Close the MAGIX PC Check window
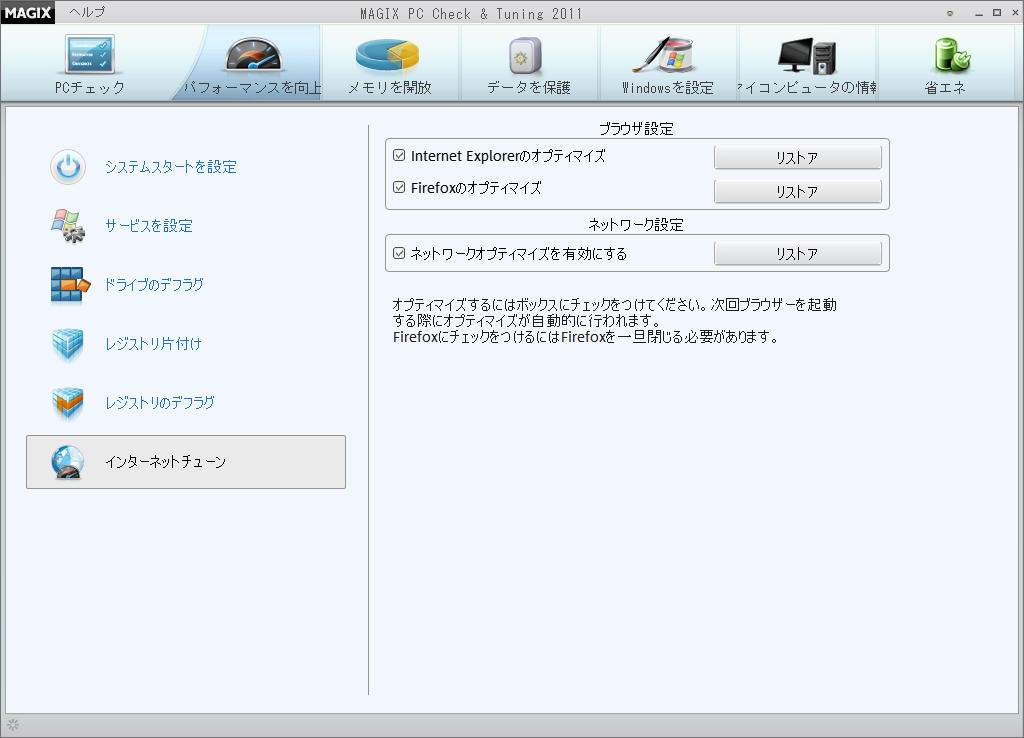The image size is (1024, 738). point(1016,12)
